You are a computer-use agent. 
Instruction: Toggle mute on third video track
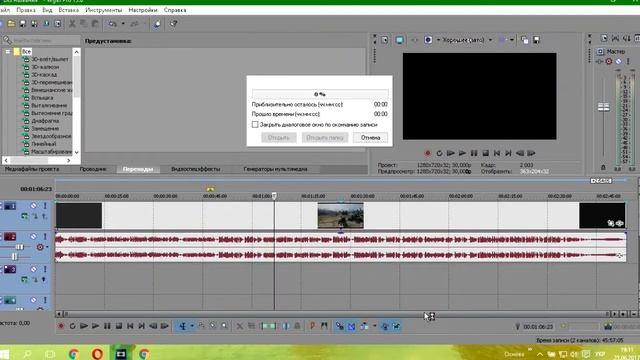click(33, 269)
